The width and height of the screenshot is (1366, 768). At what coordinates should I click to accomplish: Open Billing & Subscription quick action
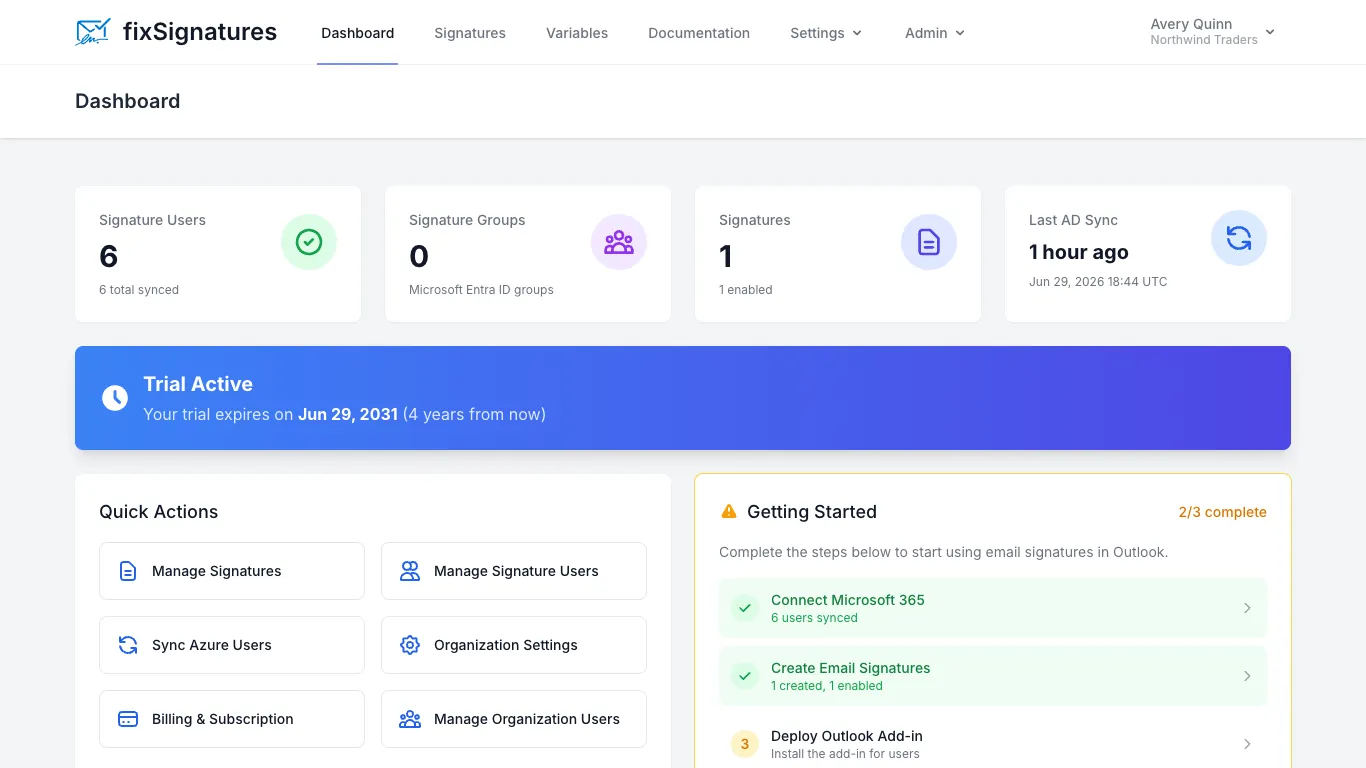click(x=232, y=719)
